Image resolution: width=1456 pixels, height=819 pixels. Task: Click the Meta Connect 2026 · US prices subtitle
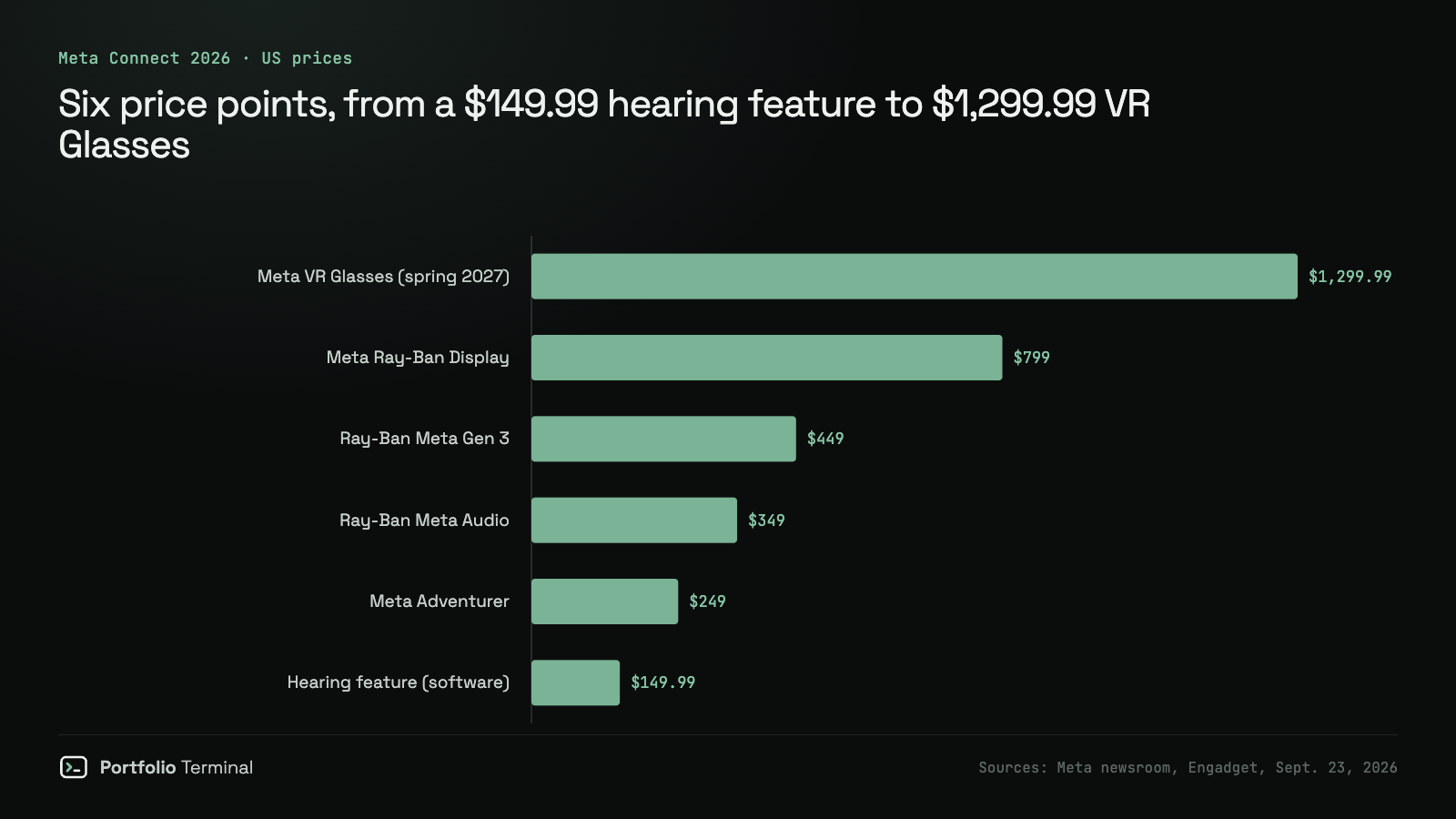pos(205,58)
